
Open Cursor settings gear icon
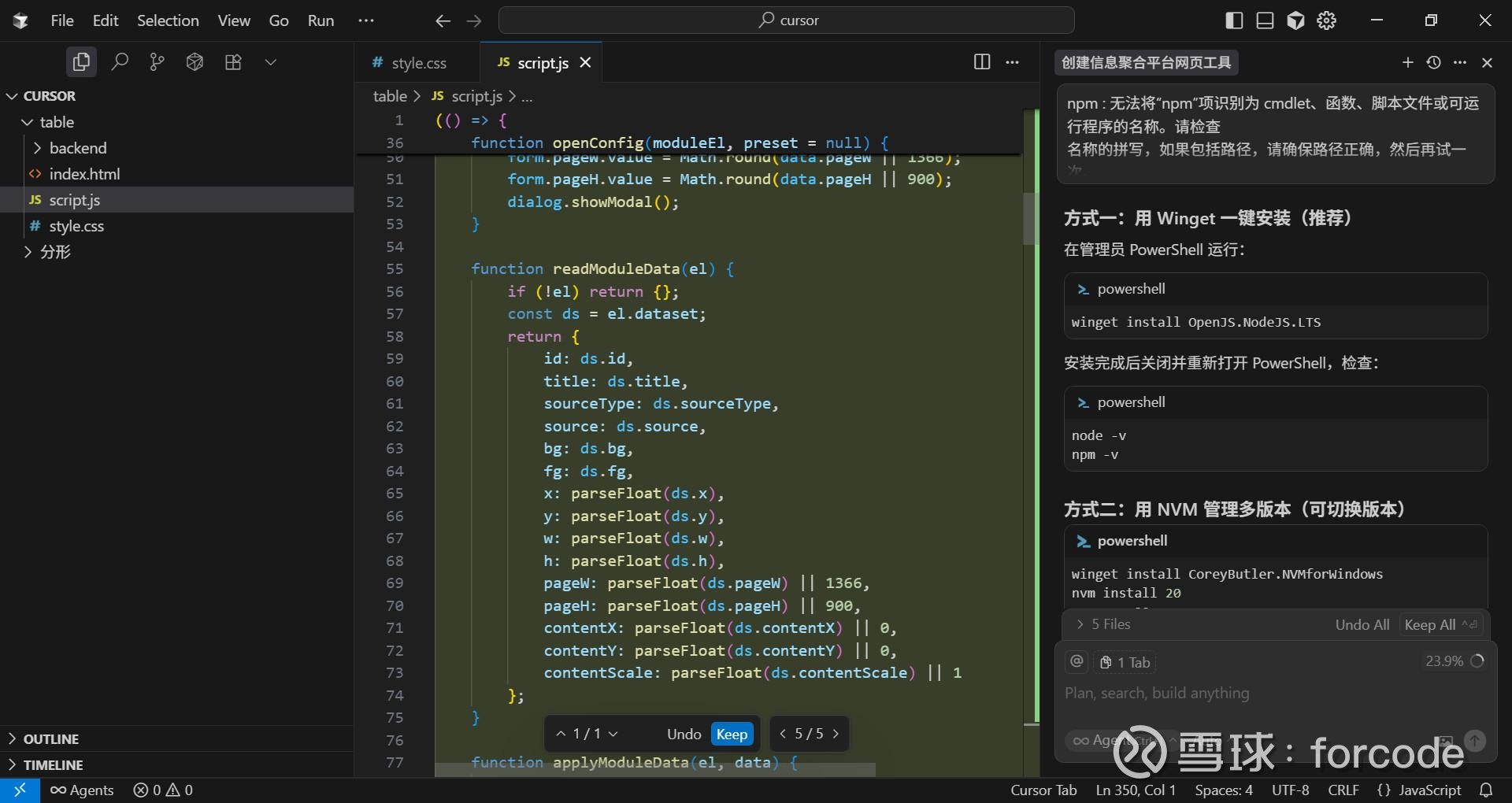[x=1327, y=20]
